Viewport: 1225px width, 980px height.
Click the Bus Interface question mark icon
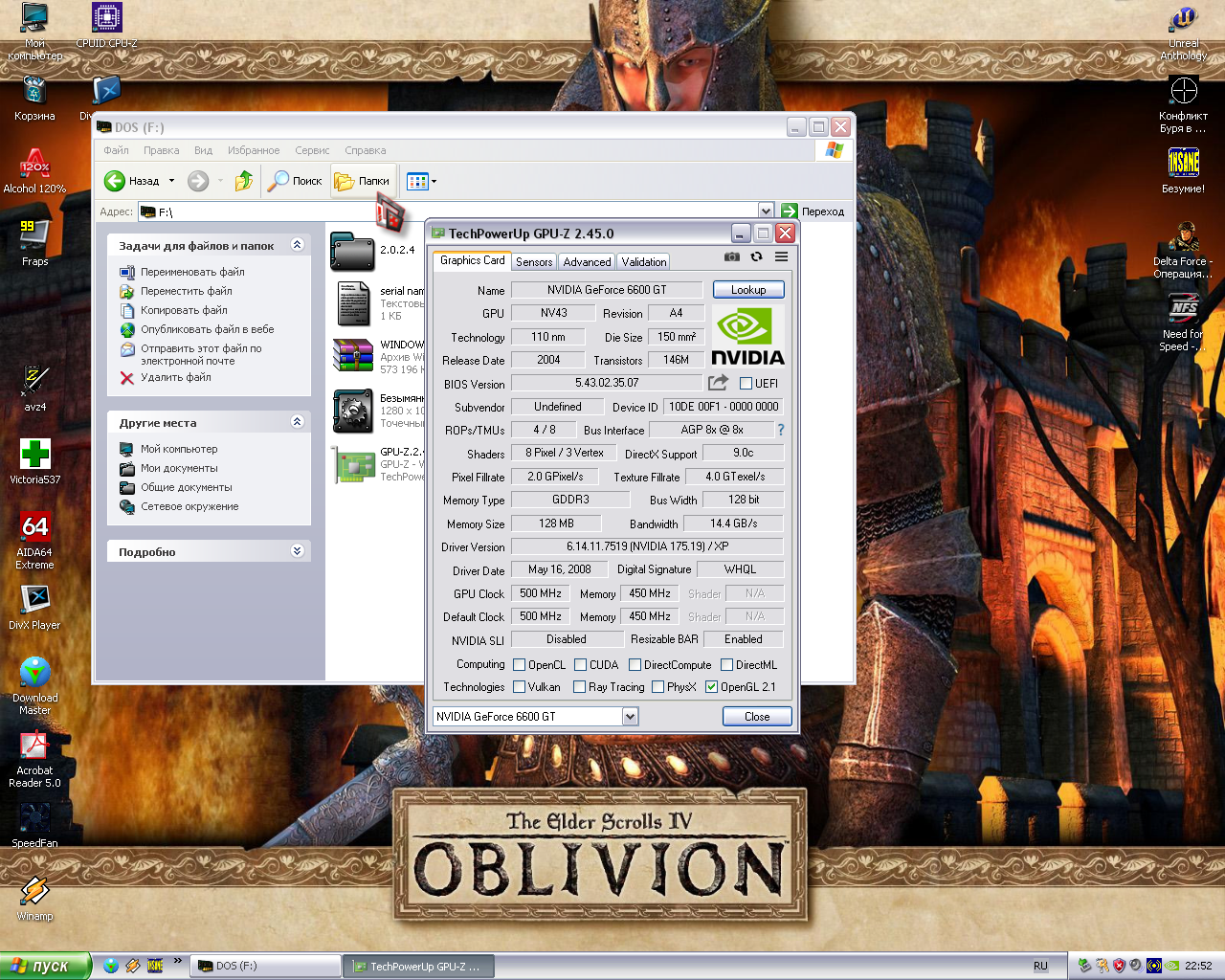tap(781, 430)
